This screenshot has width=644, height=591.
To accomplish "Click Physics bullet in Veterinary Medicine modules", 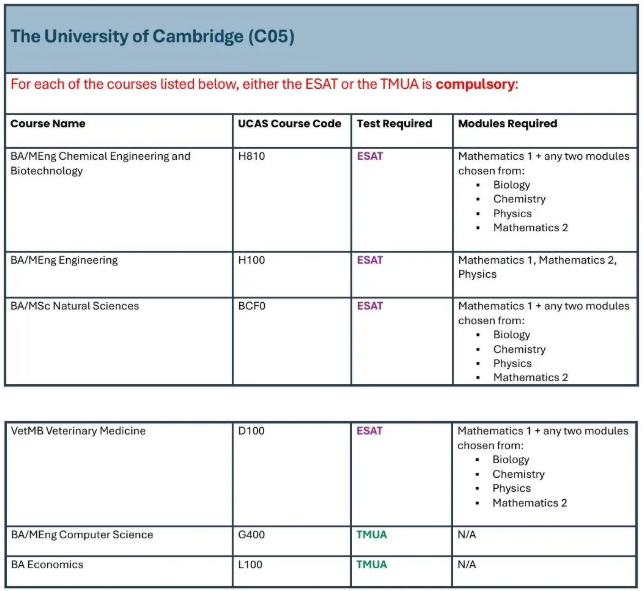I will coord(511,489).
